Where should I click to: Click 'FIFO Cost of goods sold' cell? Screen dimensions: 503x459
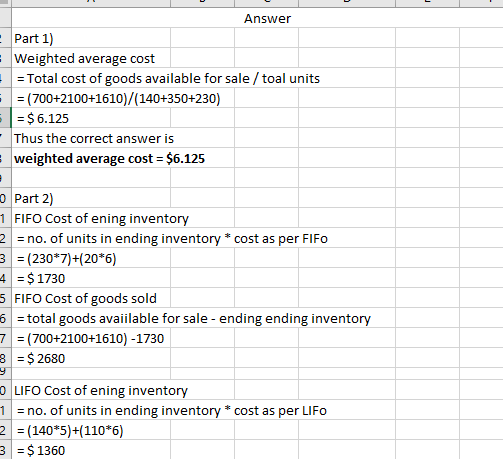[85, 298]
